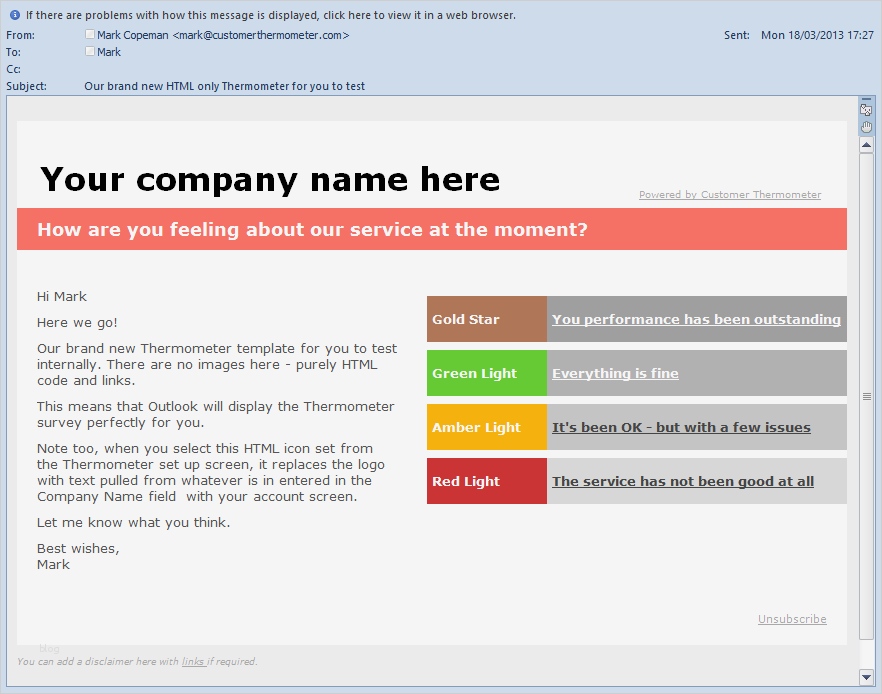
Task: Click the 'Best wishes,' sign-off text
Action: (x=78, y=548)
